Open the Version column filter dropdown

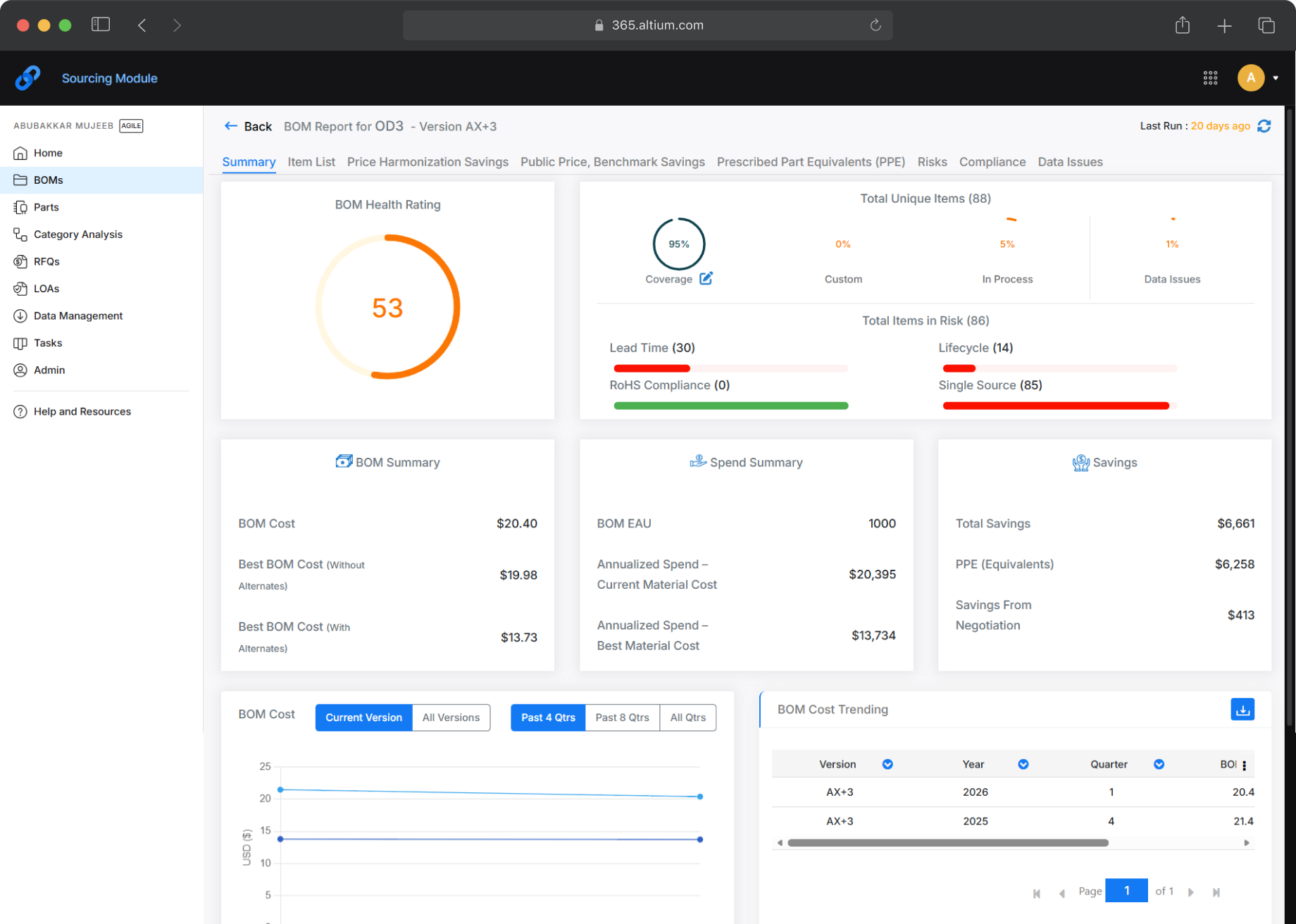(887, 765)
